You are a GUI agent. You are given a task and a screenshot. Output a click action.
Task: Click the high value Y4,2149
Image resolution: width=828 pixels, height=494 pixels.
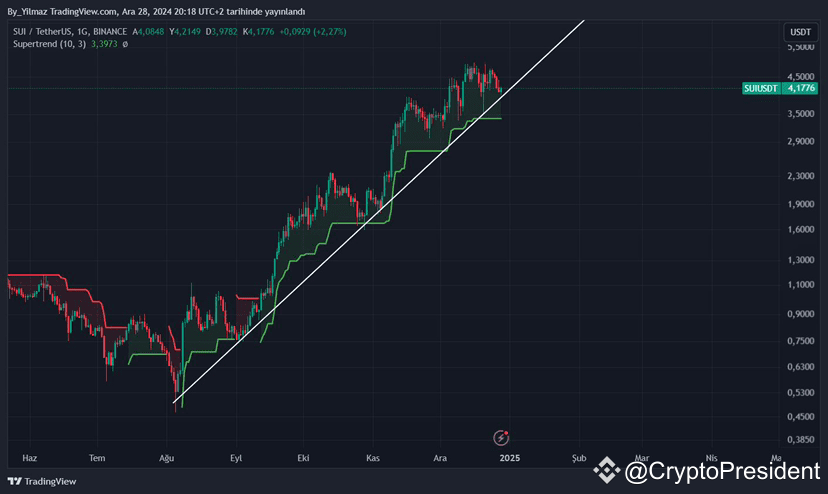185,32
